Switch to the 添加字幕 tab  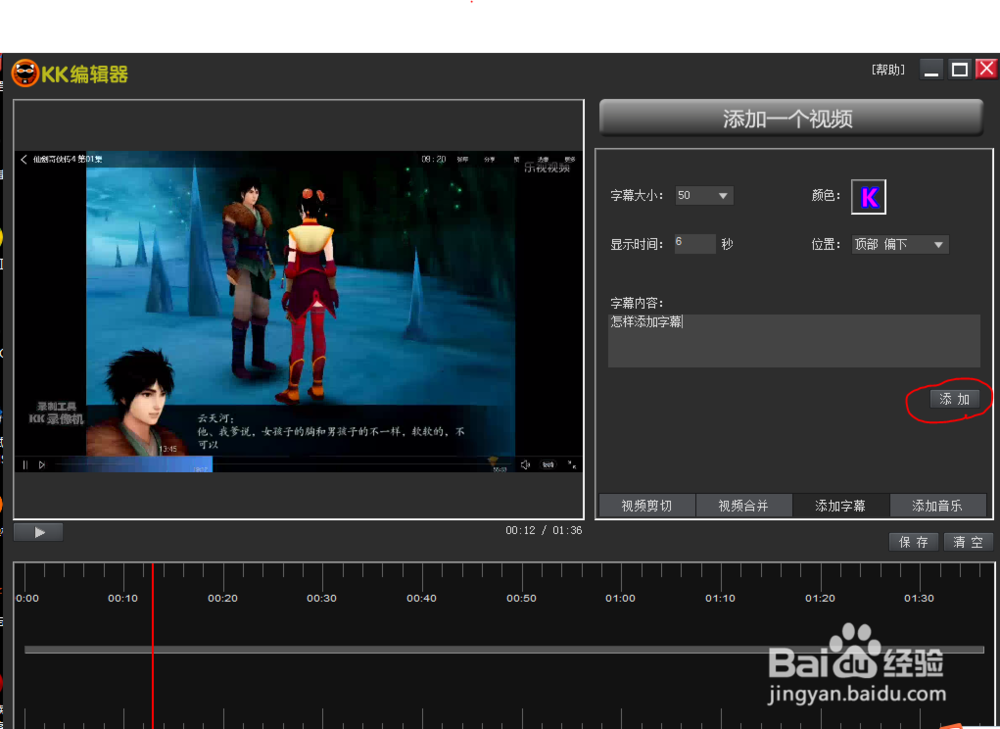(841, 506)
